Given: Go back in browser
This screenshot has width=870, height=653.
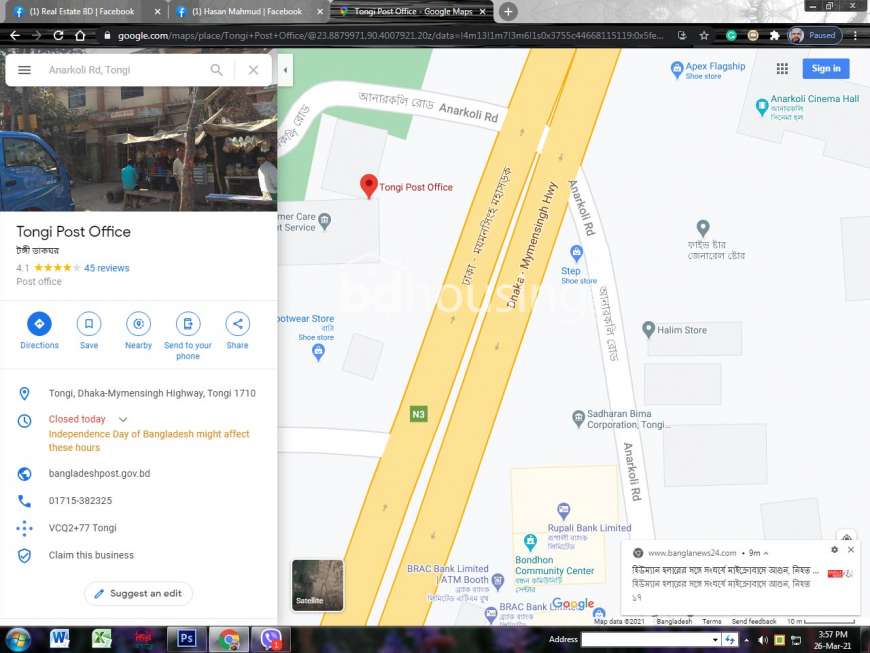Looking at the screenshot, I should pos(15,36).
